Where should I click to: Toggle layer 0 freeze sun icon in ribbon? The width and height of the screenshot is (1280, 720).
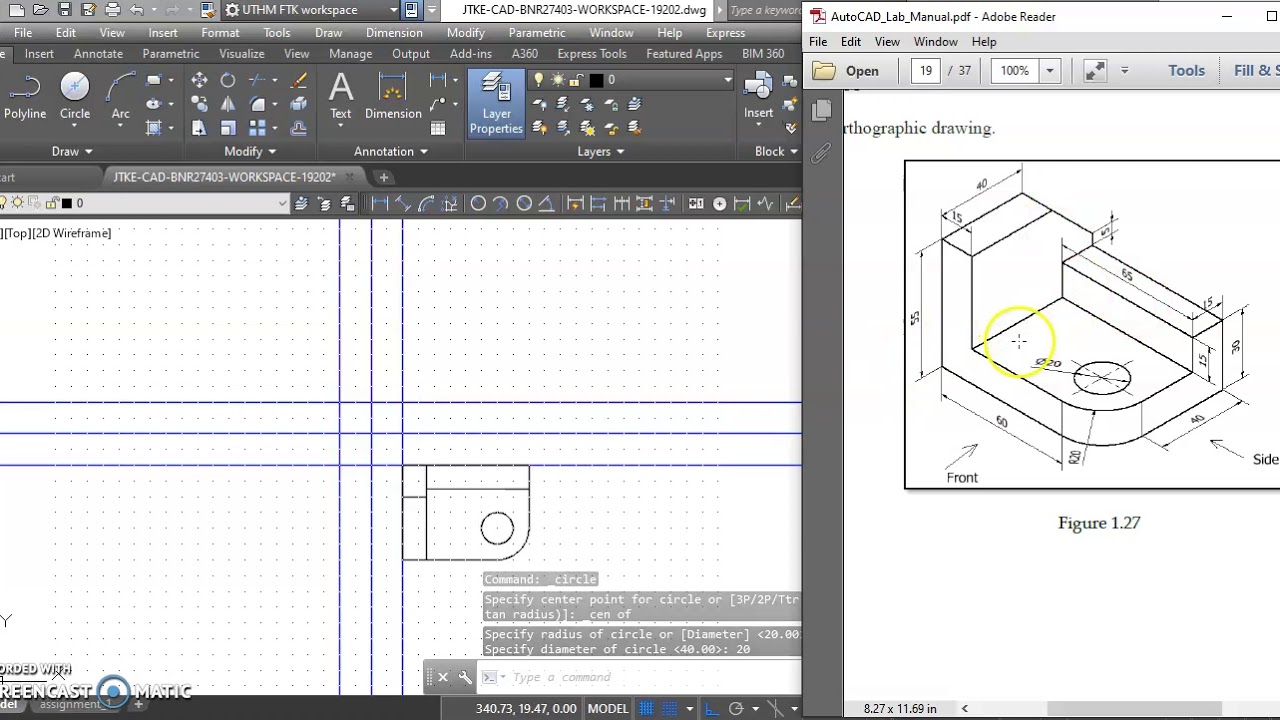[558, 80]
